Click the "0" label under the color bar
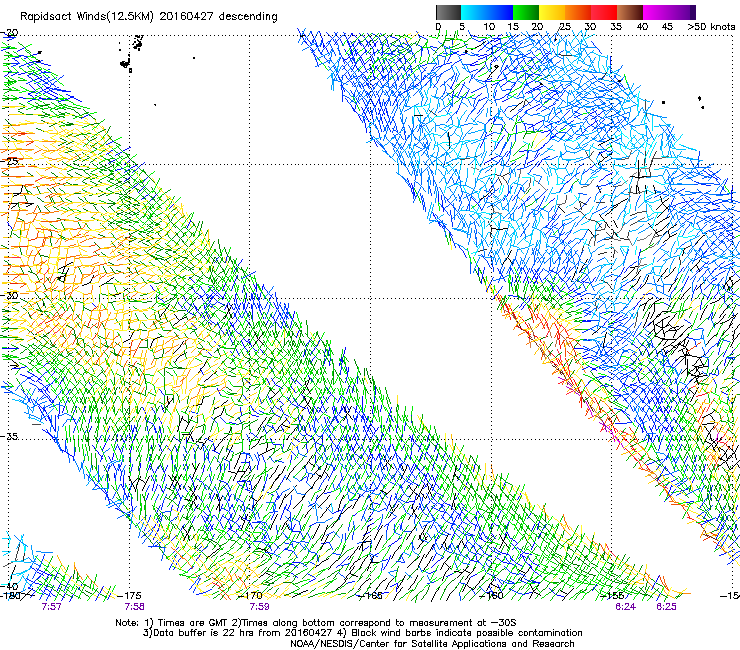The width and height of the screenshot is (740, 650). [x=439, y=27]
